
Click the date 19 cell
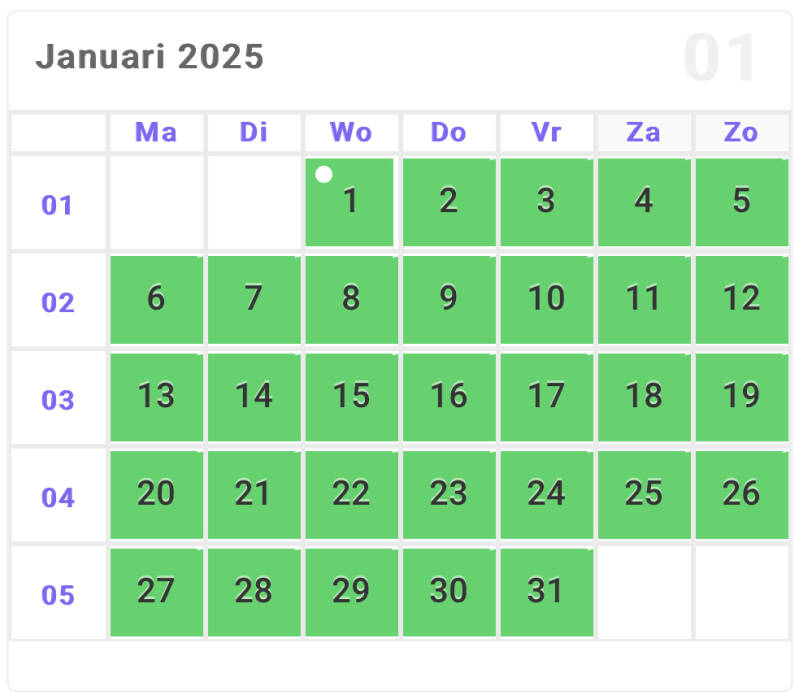[741, 396]
